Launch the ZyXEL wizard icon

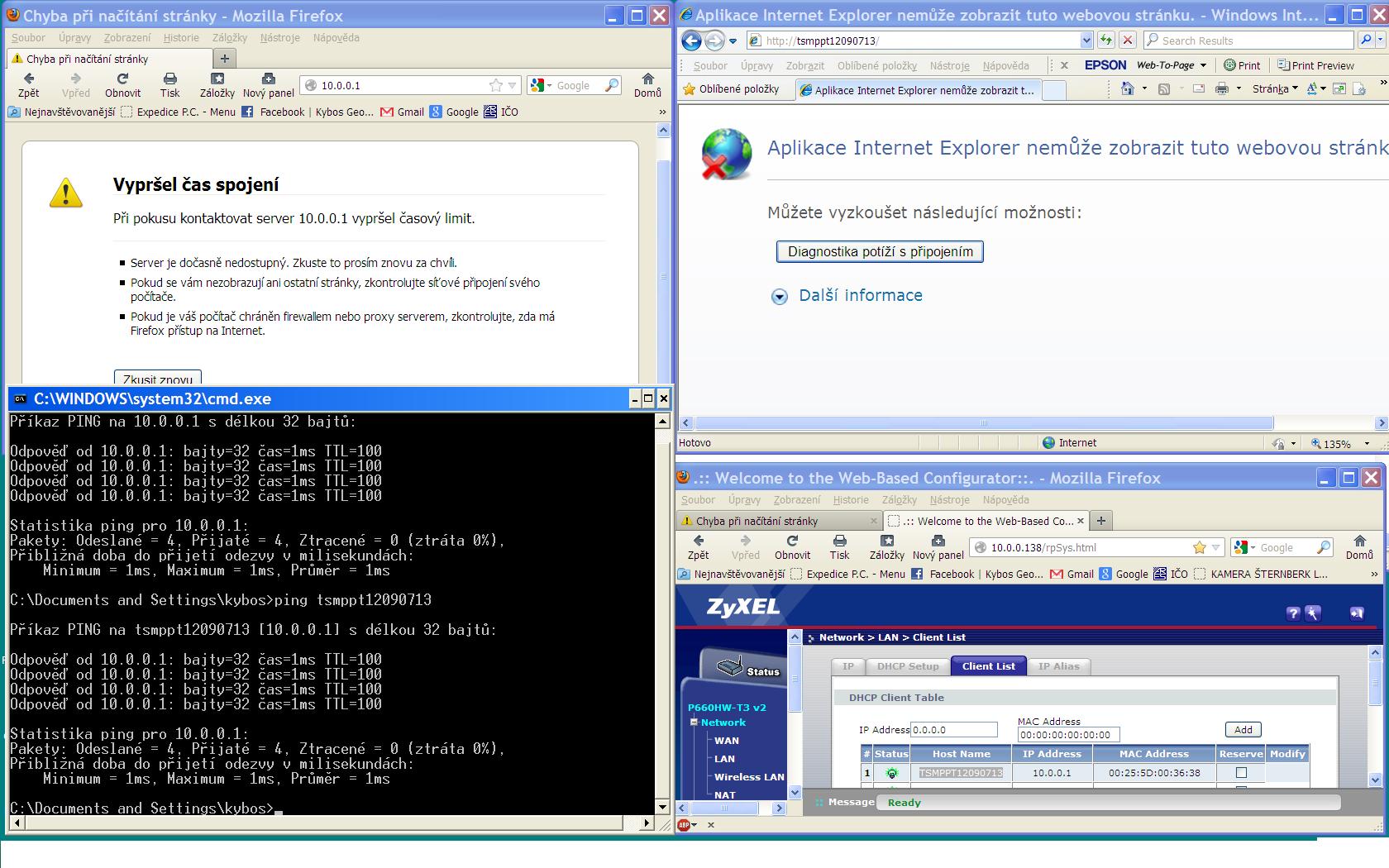1313,613
